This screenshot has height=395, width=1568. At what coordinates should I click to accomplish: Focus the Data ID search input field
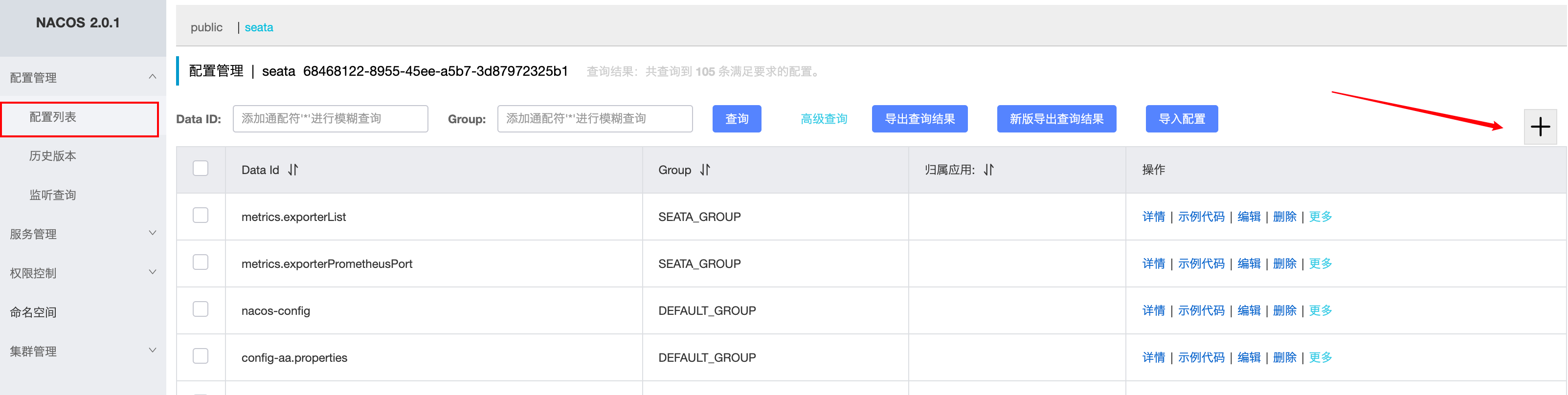click(330, 119)
